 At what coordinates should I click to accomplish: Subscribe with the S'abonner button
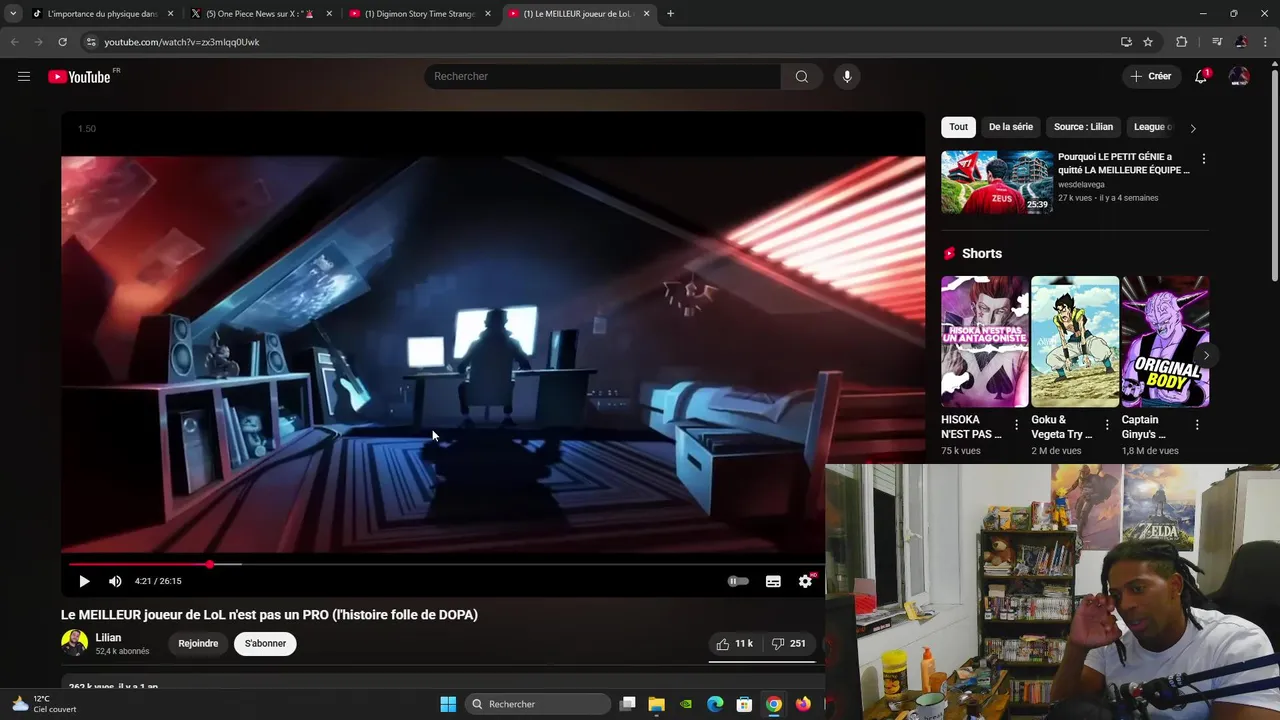pos(265,644)
